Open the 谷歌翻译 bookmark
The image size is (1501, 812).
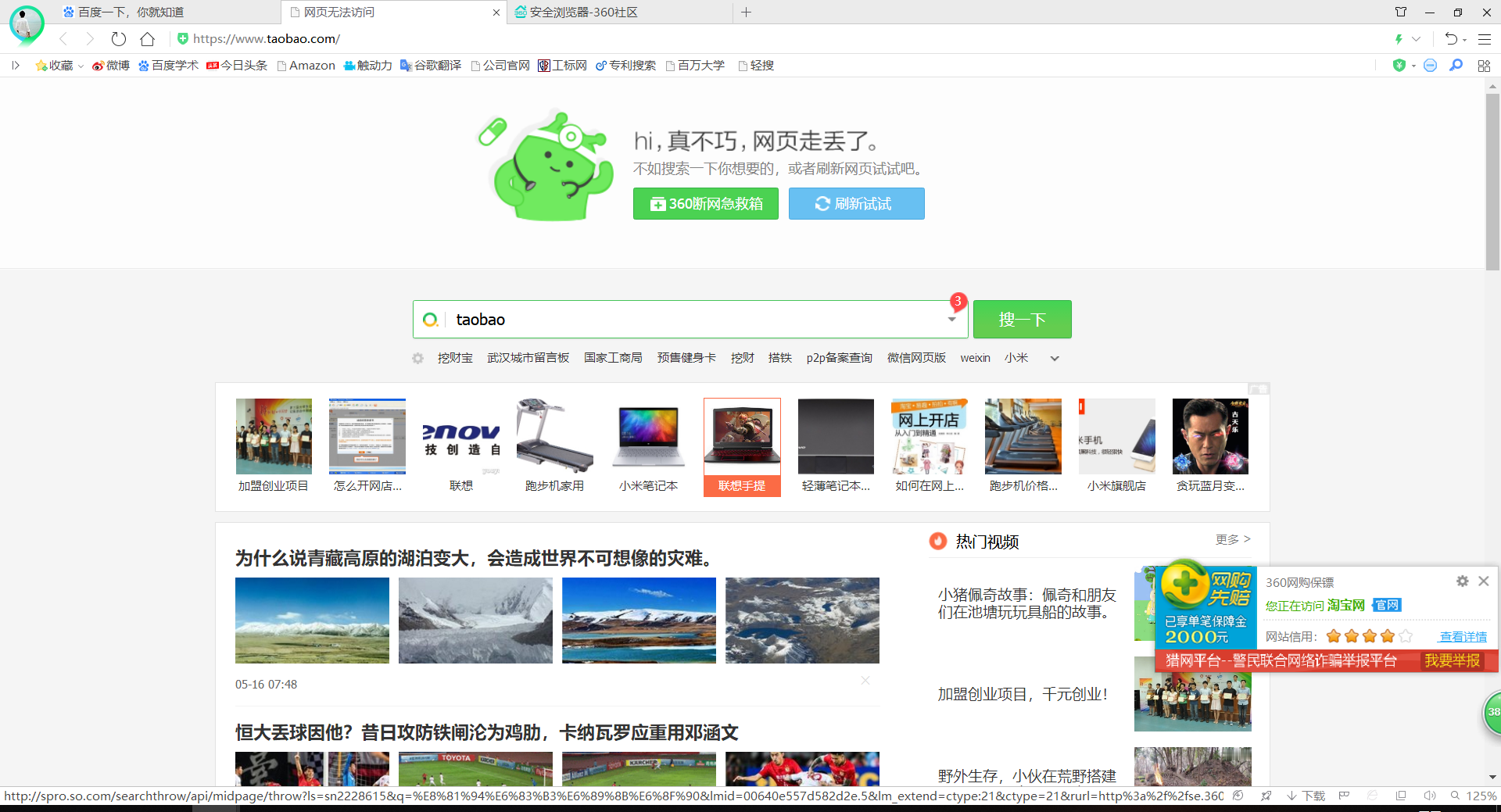pos(431,66)
